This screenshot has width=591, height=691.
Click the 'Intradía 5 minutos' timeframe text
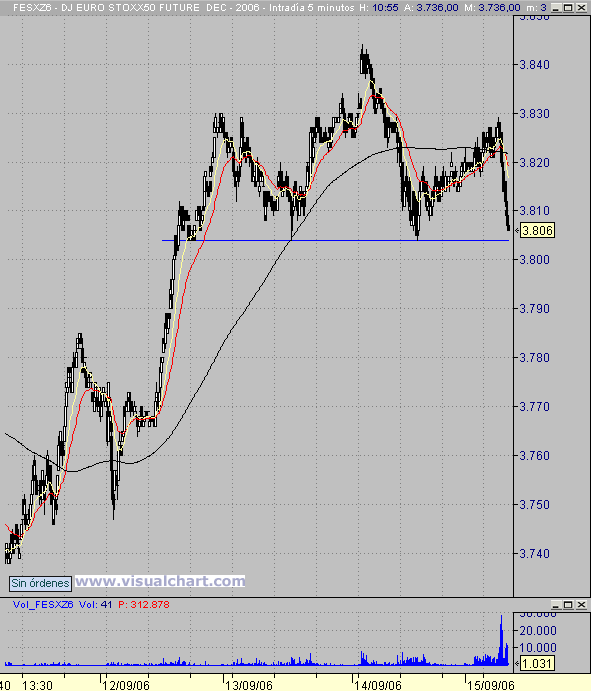(x=312, y=7)
